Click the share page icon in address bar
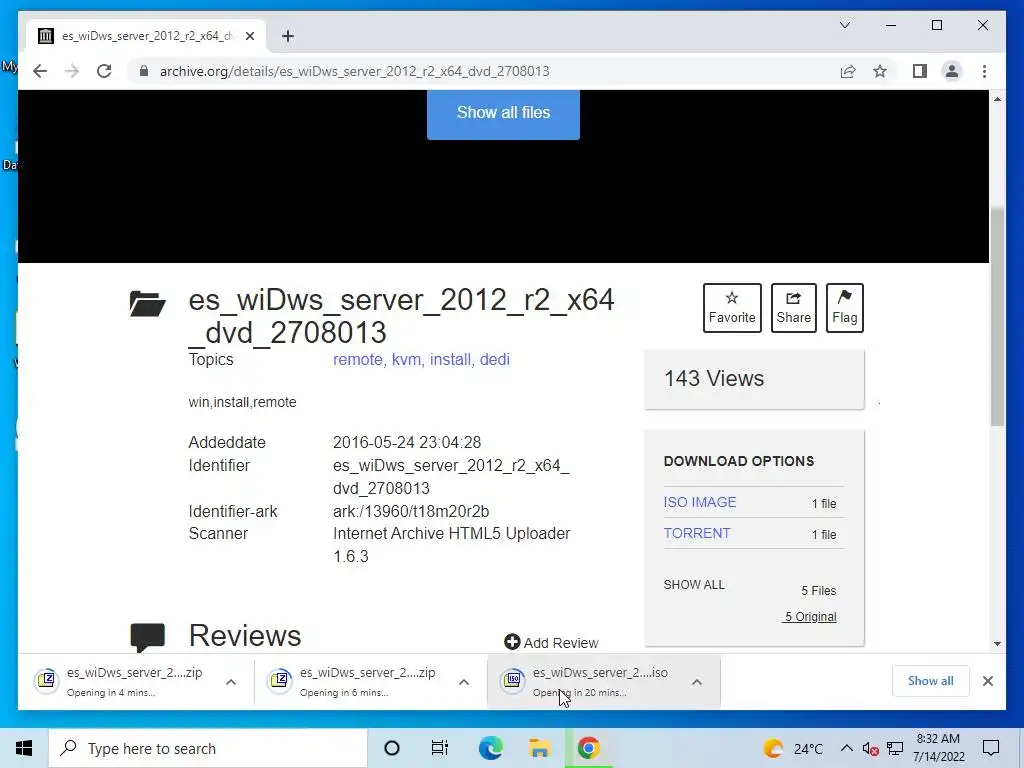Screen dimensions: 1024x768 pos(848,71)
